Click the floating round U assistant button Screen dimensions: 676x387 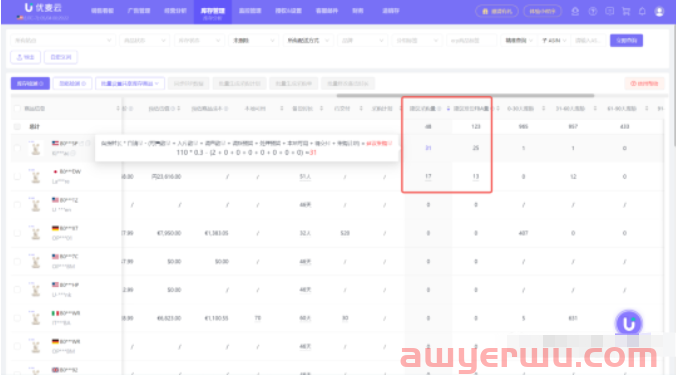pos(629,323)
